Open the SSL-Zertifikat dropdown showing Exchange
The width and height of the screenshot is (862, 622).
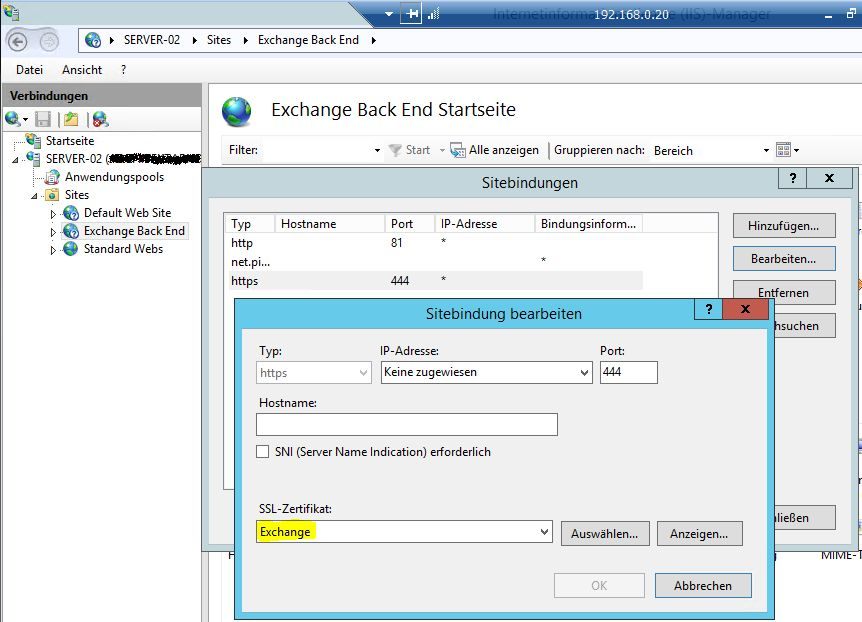coord(404,532)
